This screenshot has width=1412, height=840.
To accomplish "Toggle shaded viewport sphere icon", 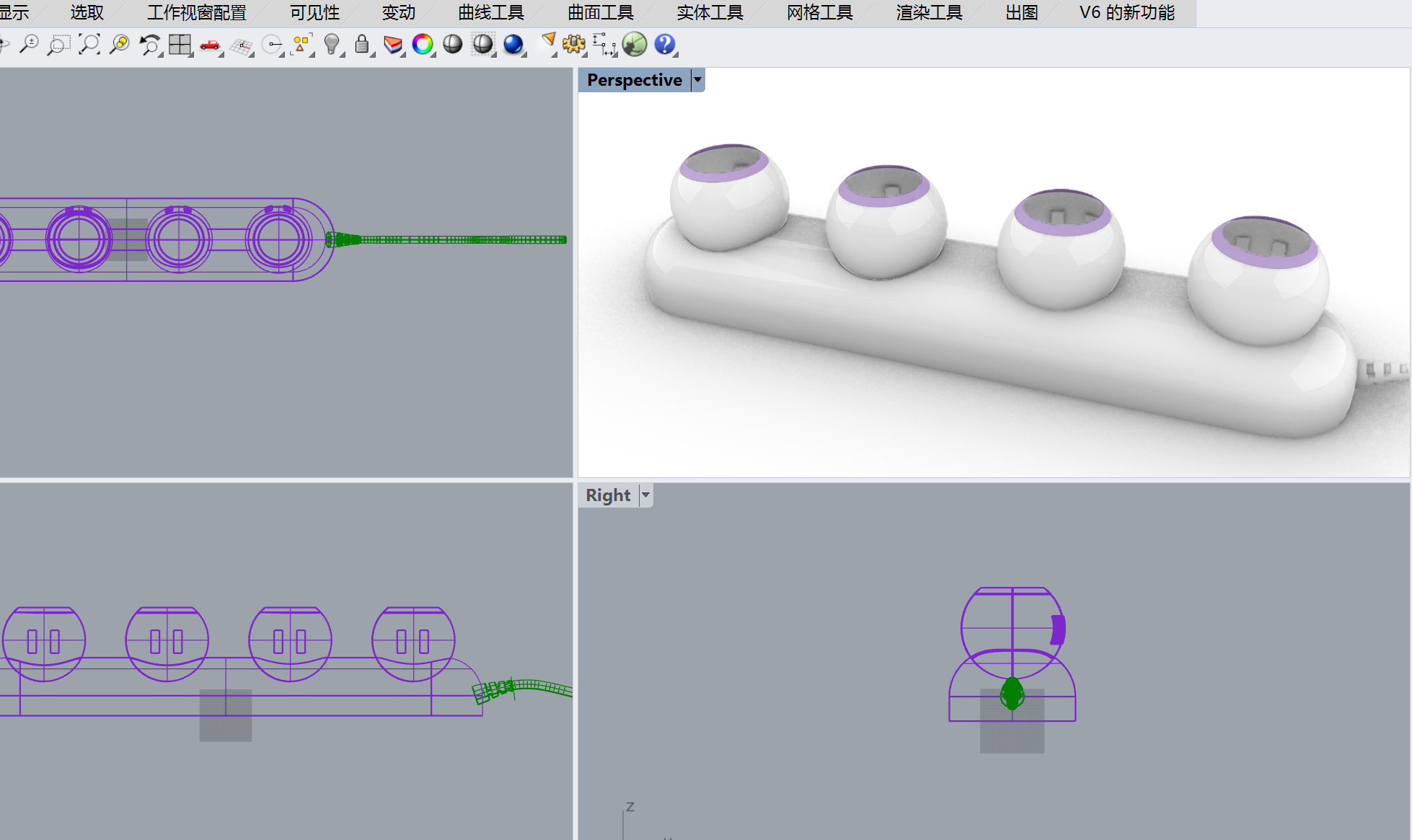I will [453, 45].
